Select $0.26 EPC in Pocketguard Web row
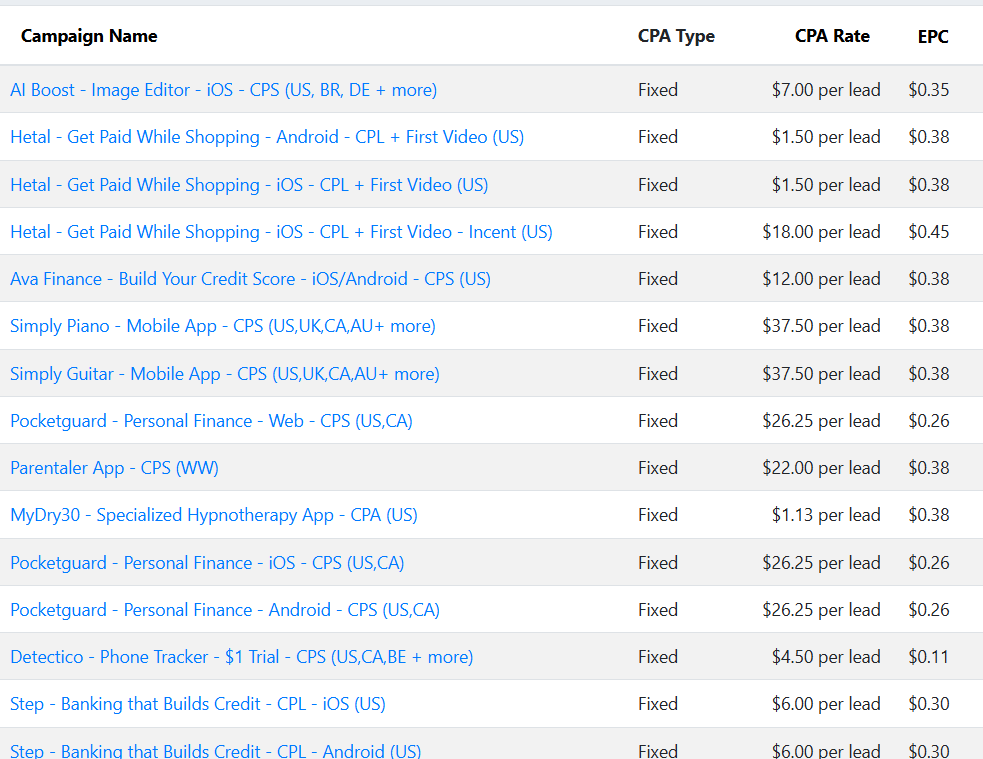Viewport: 983px width, 759px height. pos(928,421)
